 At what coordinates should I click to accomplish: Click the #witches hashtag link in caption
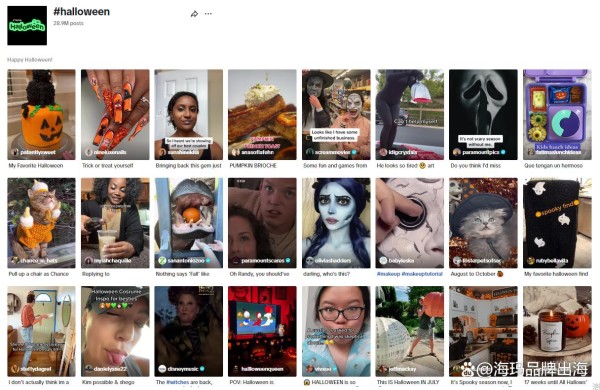click(178, 382)
